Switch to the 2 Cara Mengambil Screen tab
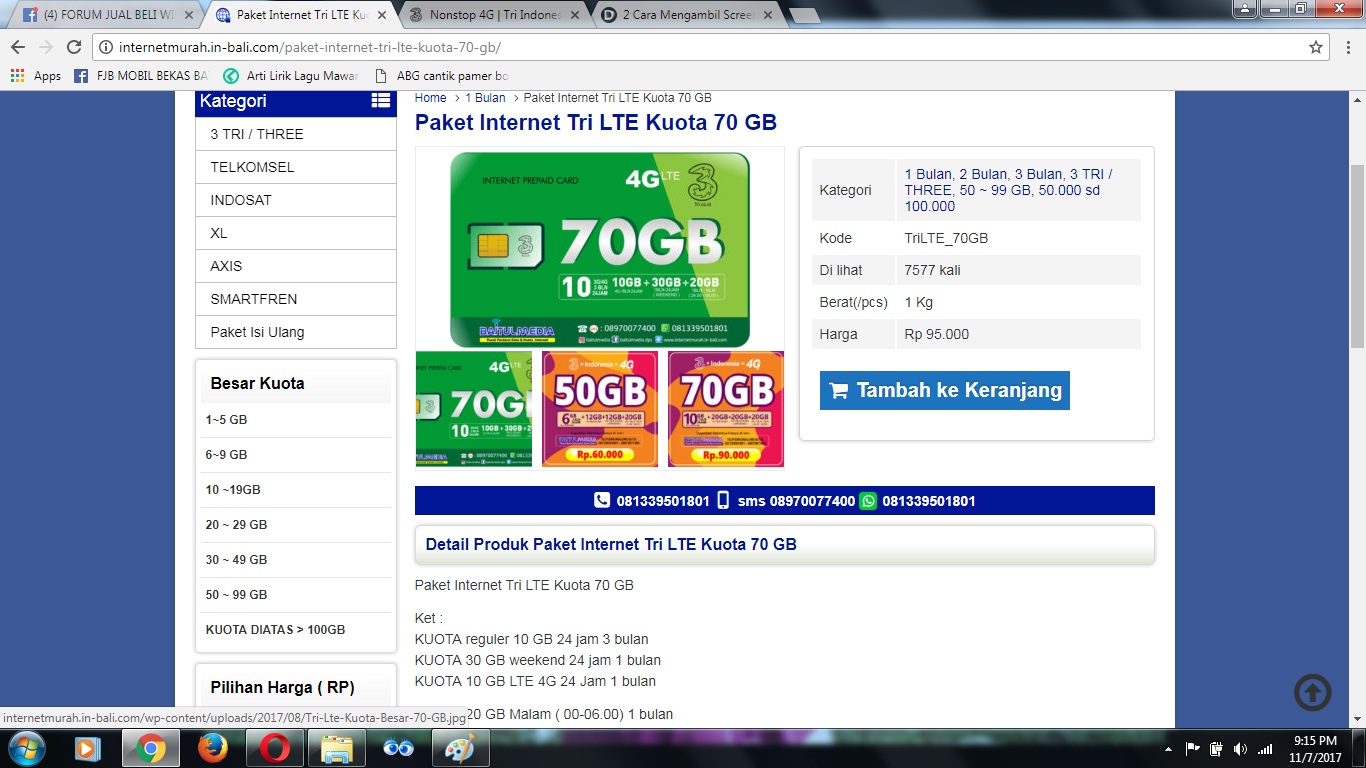 click(686, 15)
